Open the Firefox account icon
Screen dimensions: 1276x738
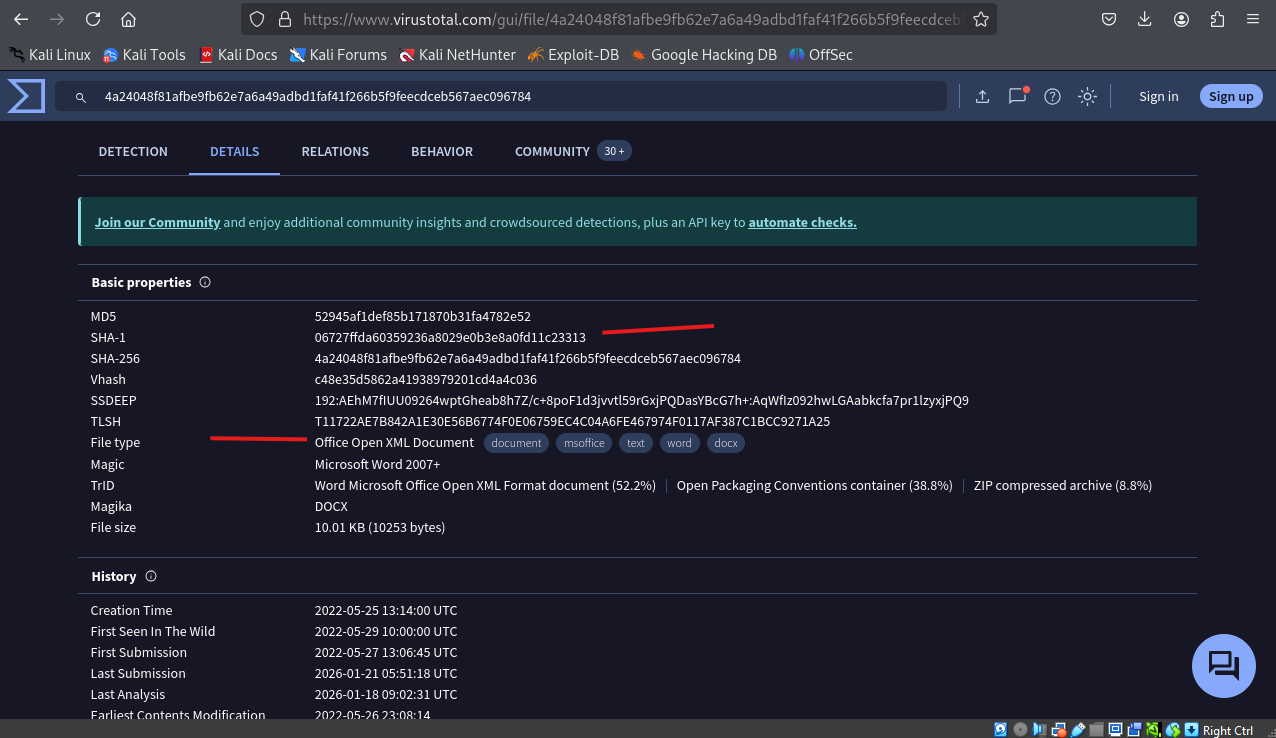(x=1181, y=19)
